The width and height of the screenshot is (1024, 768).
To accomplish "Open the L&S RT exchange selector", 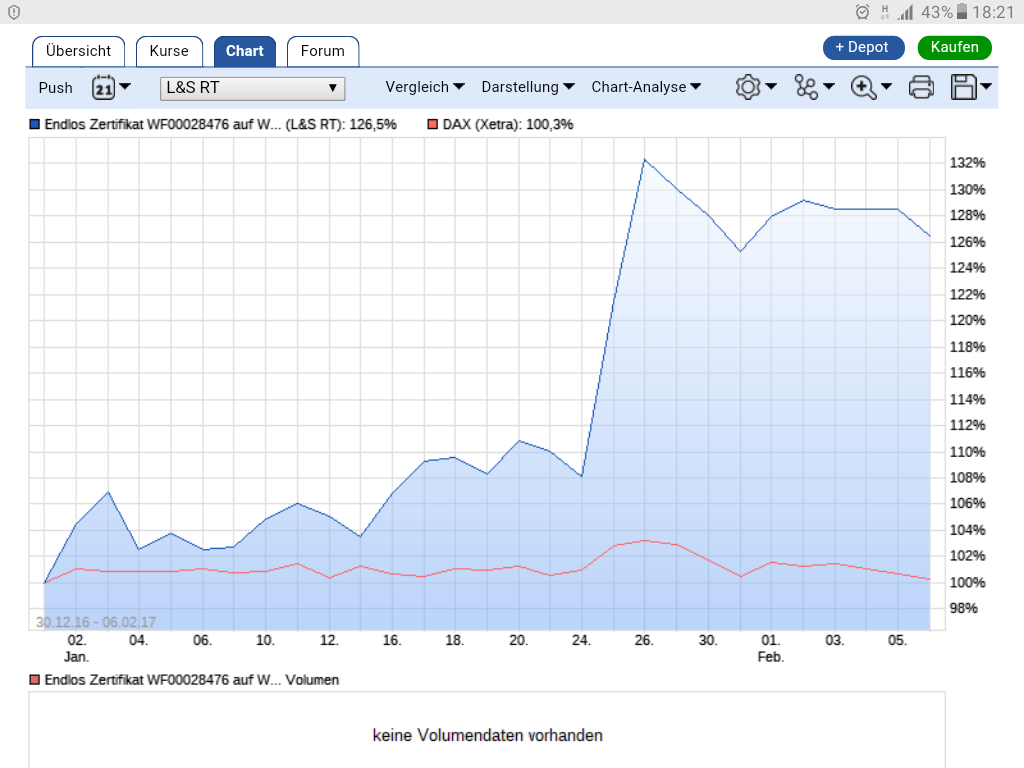I will tap(252, 88).
